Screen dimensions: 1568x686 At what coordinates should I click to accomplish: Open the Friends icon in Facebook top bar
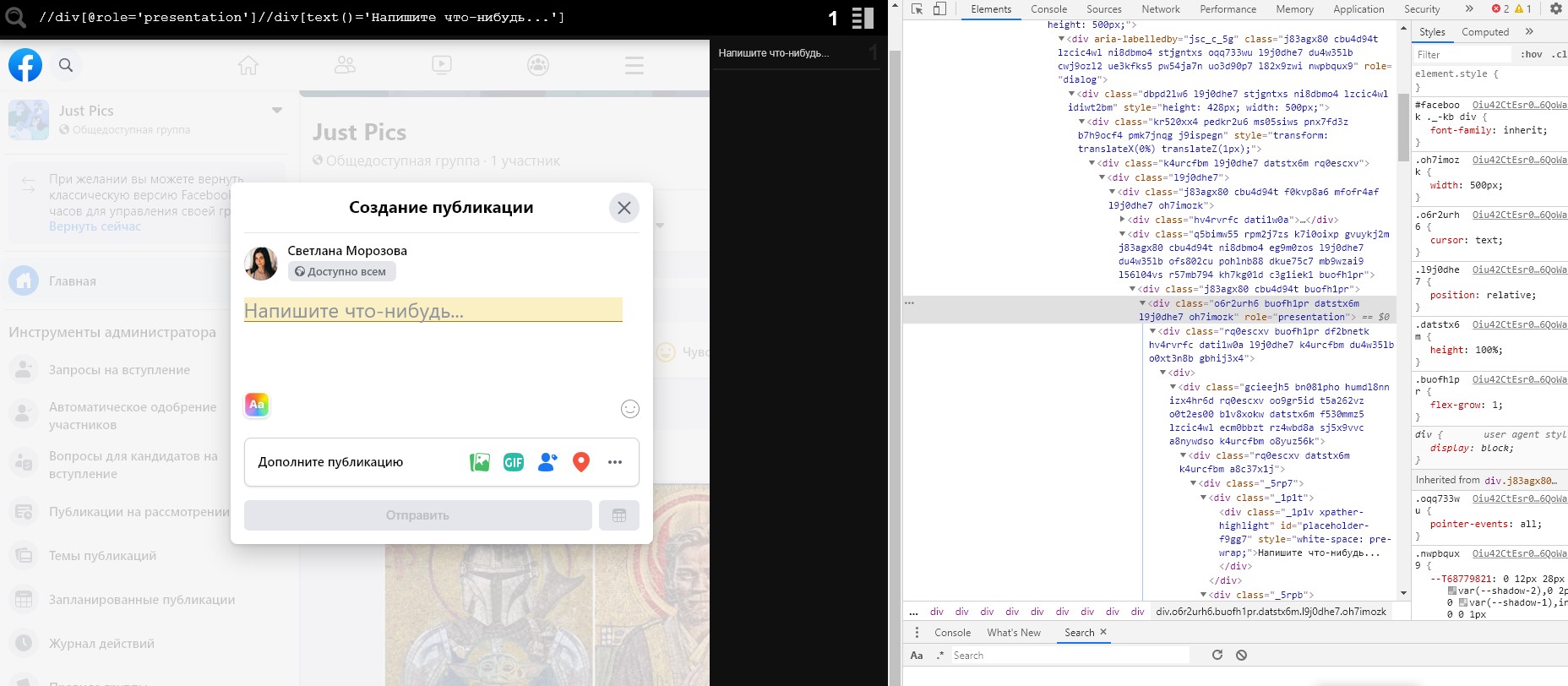(x=345, y=65)
